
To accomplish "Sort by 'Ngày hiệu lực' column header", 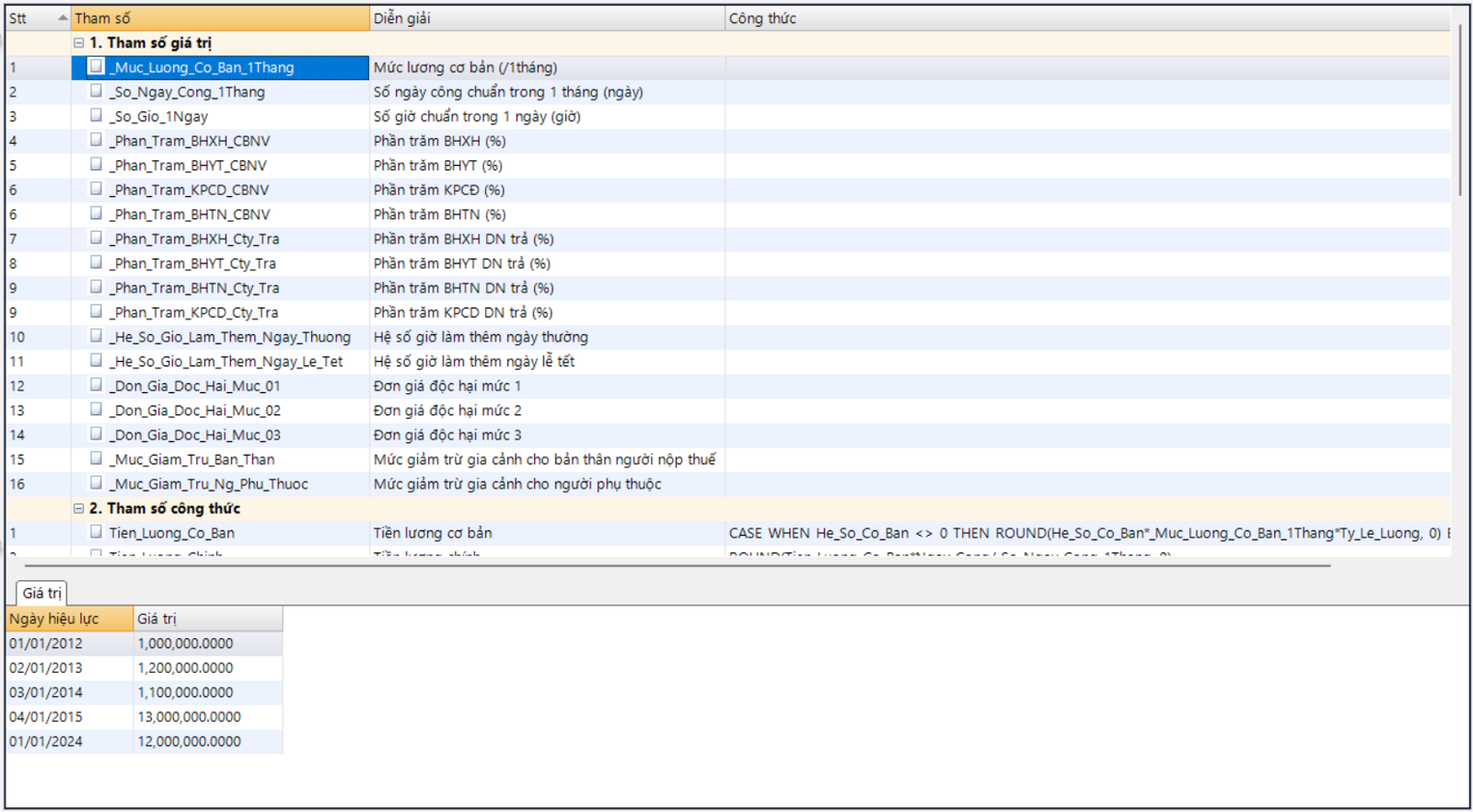I will coord(69,619).
